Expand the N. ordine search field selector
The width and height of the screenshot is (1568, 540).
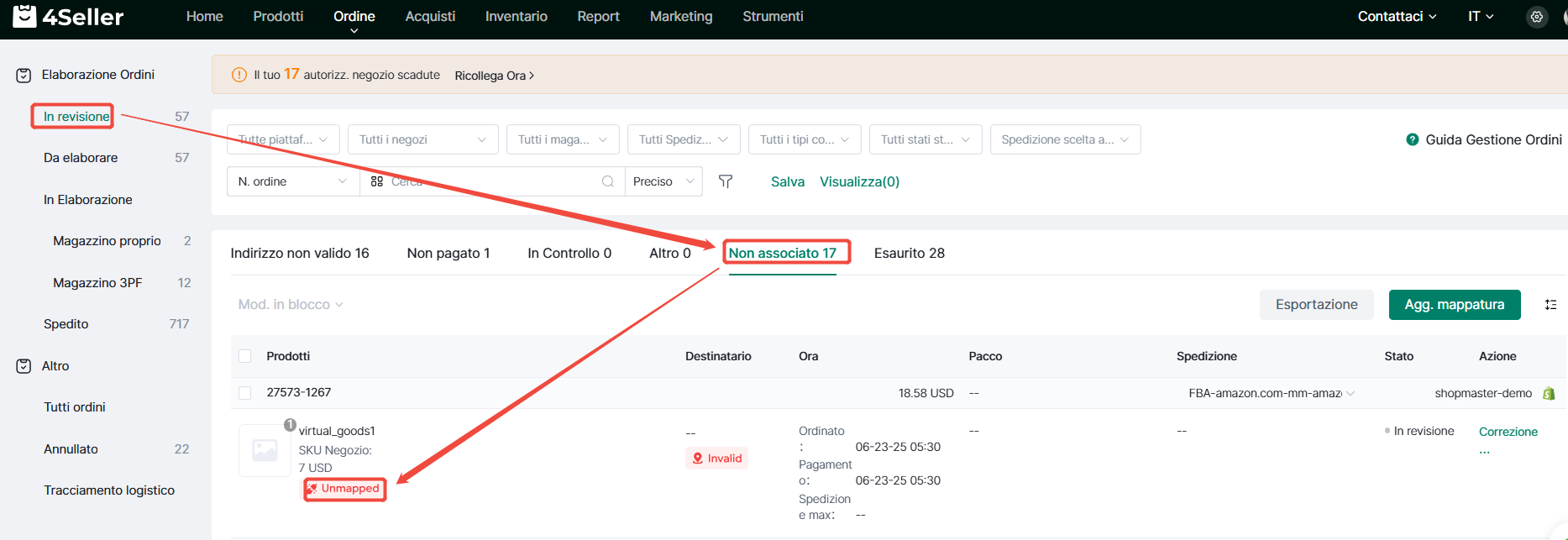pyautogui.click(x=292, y=181)
